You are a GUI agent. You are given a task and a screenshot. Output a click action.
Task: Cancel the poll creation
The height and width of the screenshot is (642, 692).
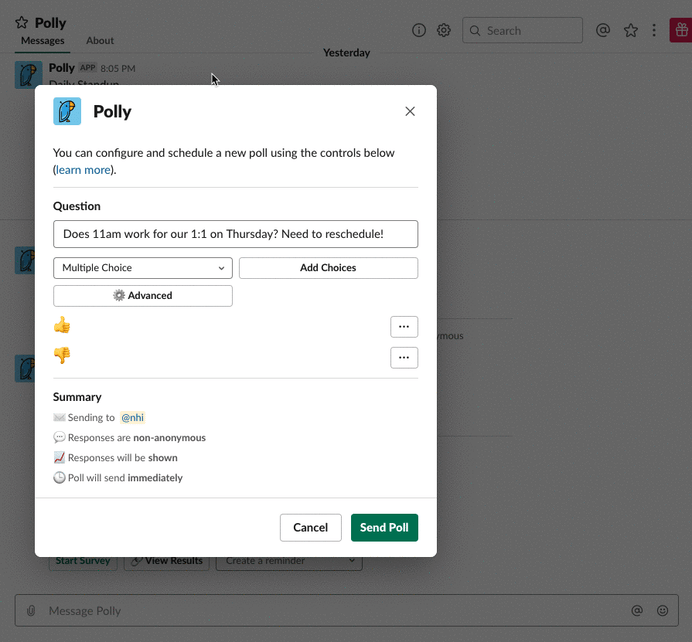pyautogui.click(x=311, y=527)
